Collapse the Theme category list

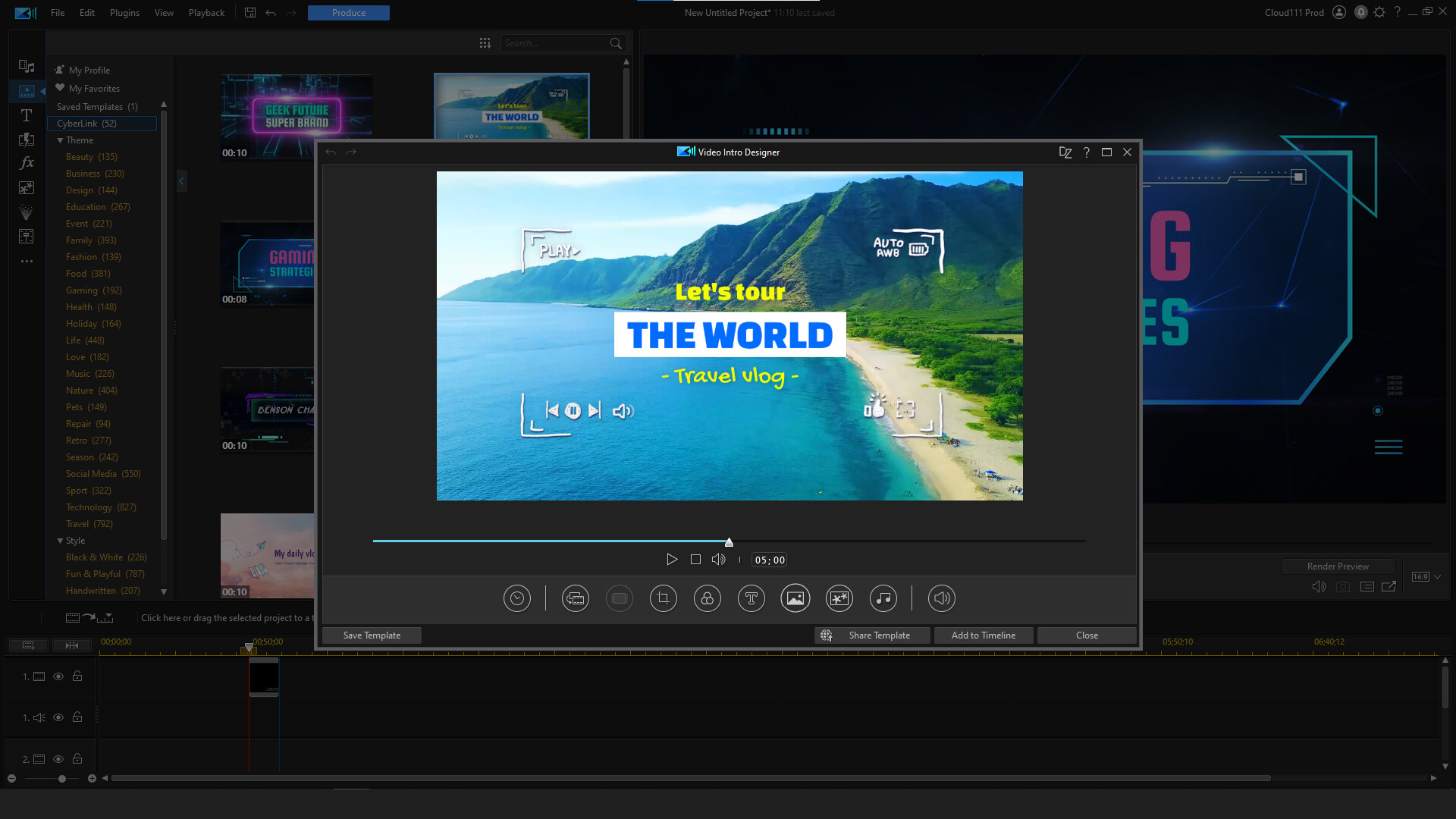[x=61, y=140]
